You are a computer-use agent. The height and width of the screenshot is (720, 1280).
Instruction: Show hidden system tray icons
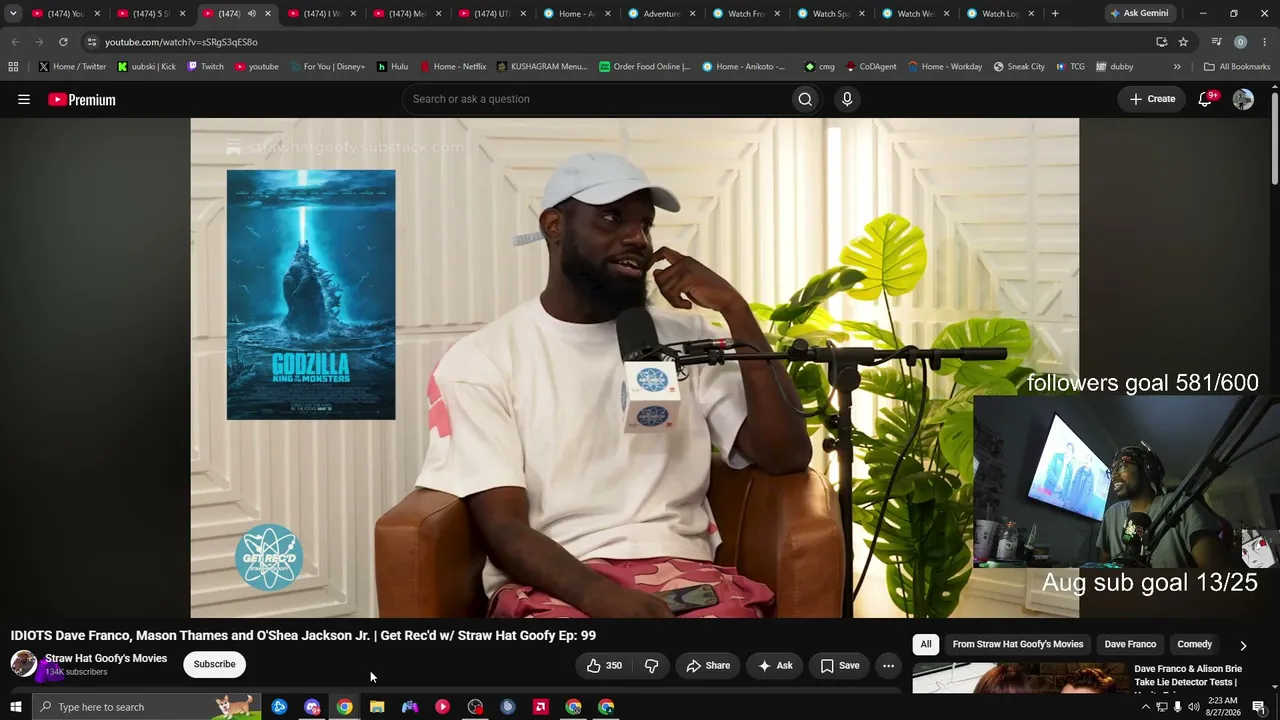[x=1145, y=707]
